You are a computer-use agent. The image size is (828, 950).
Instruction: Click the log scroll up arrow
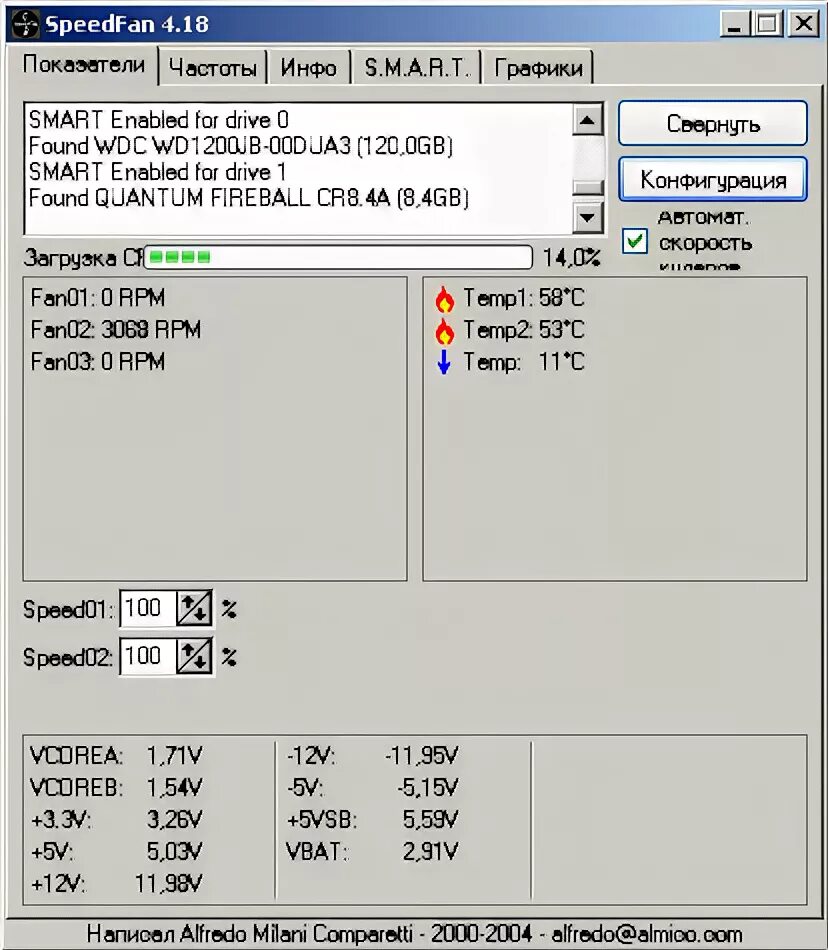coord(588,119)
